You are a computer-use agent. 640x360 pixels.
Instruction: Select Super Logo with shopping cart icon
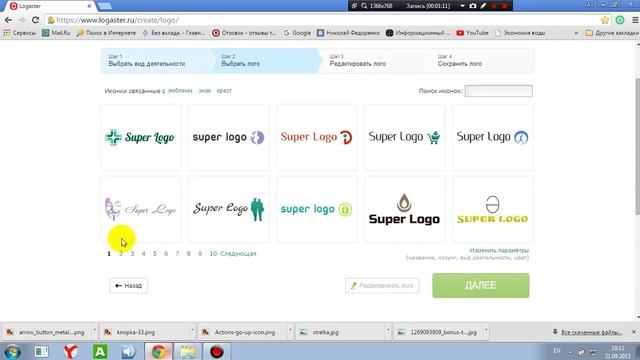click(404, 137)
